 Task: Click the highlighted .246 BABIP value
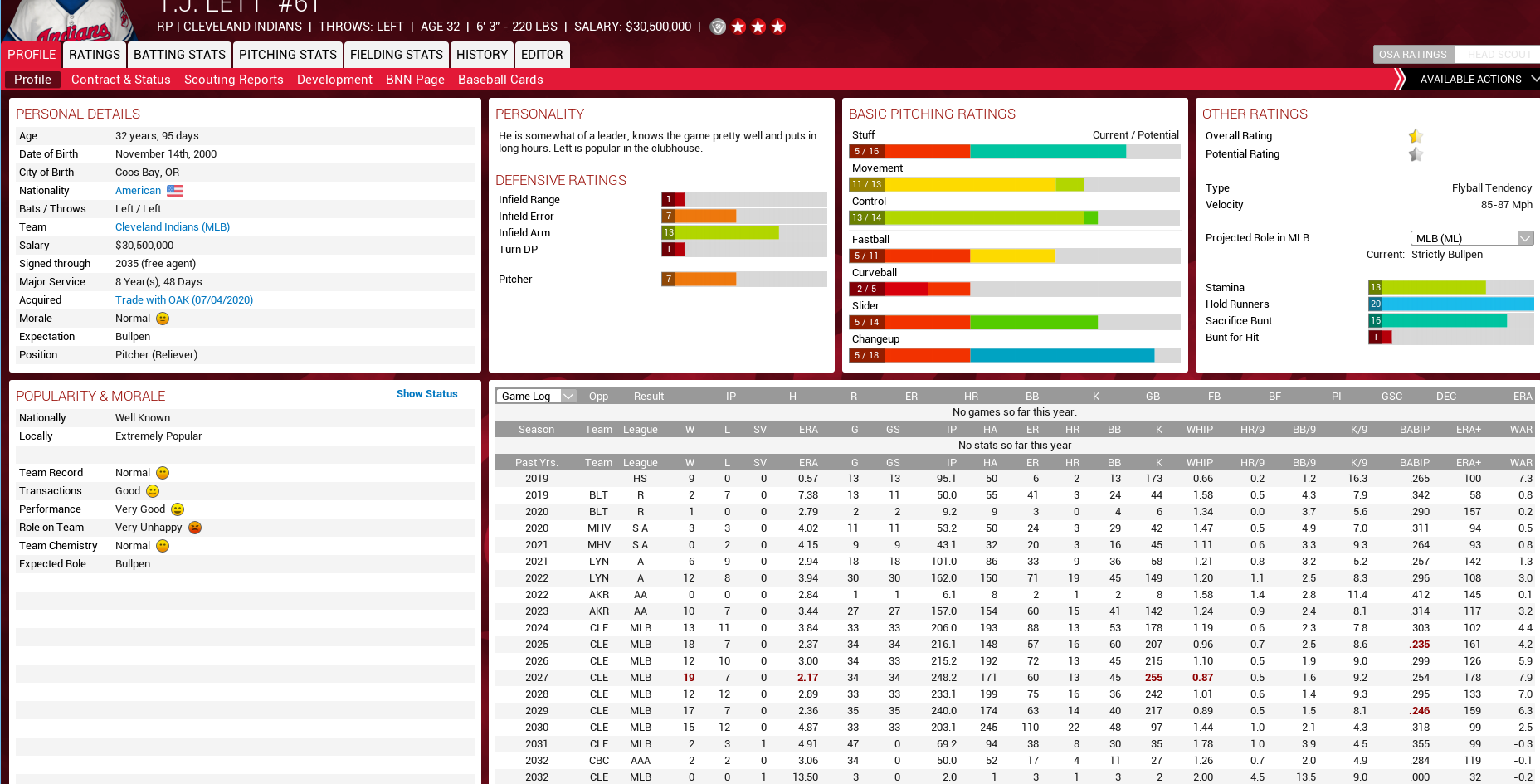click(x=1420, y=711)
